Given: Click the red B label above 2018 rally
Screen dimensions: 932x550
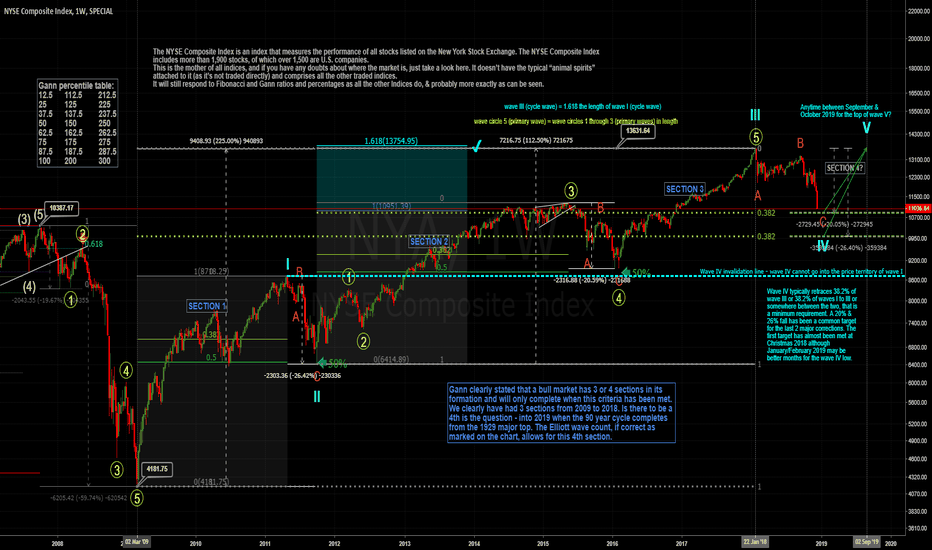Looking at the screenshot, I should pyautogui.click(x=800, y=143).
